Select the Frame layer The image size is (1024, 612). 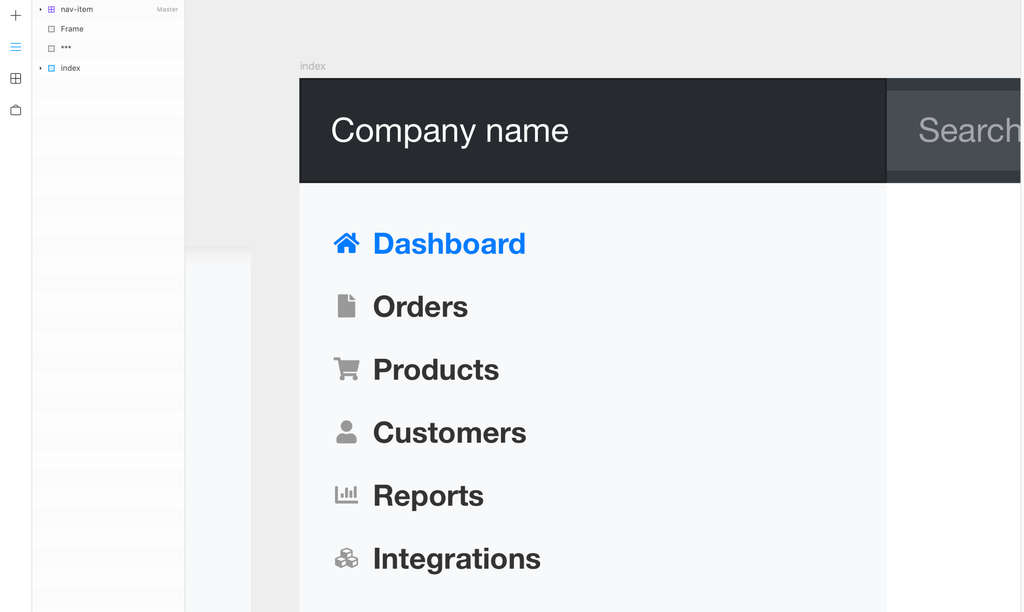72,29
